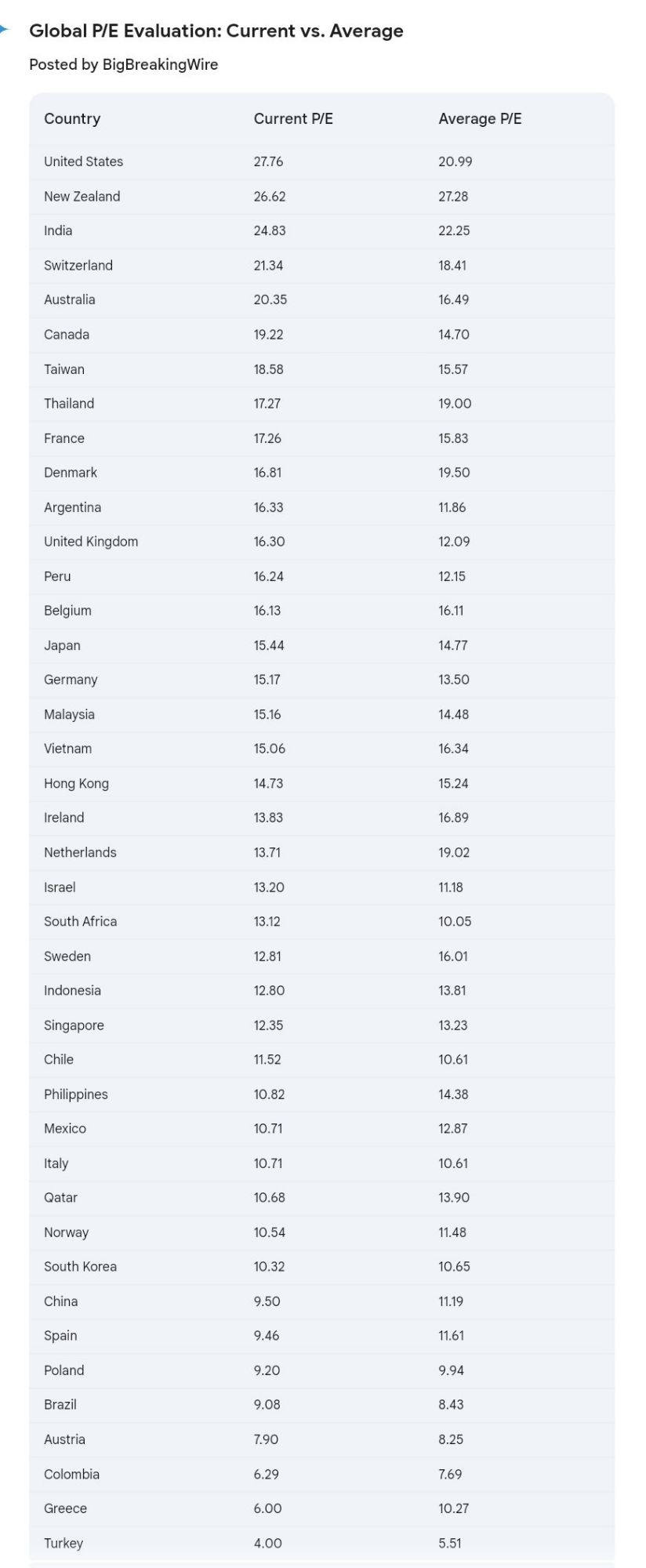Screen dimensions: 646x1568
Task: Select the Greece country cell
Action: click(x=65, y=1508)
